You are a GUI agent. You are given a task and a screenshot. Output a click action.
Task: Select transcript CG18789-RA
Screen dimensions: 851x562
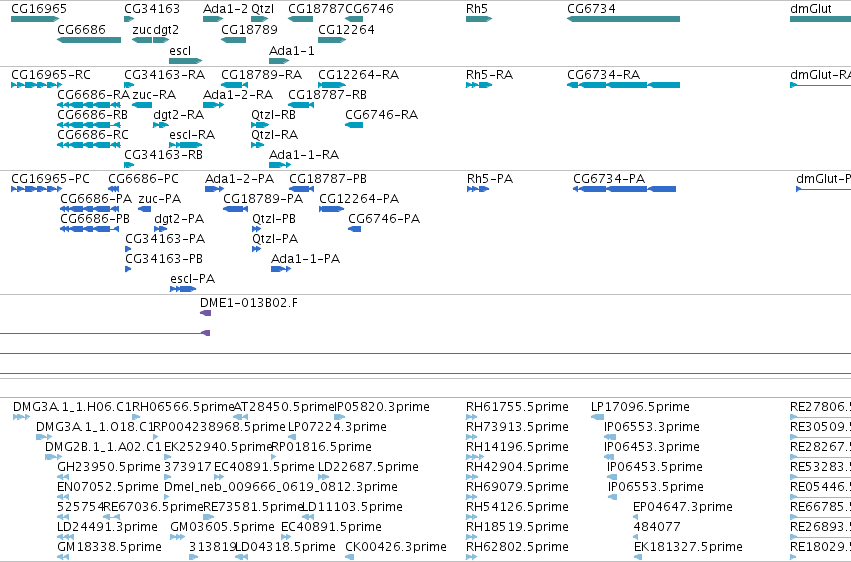click(261, 75)
